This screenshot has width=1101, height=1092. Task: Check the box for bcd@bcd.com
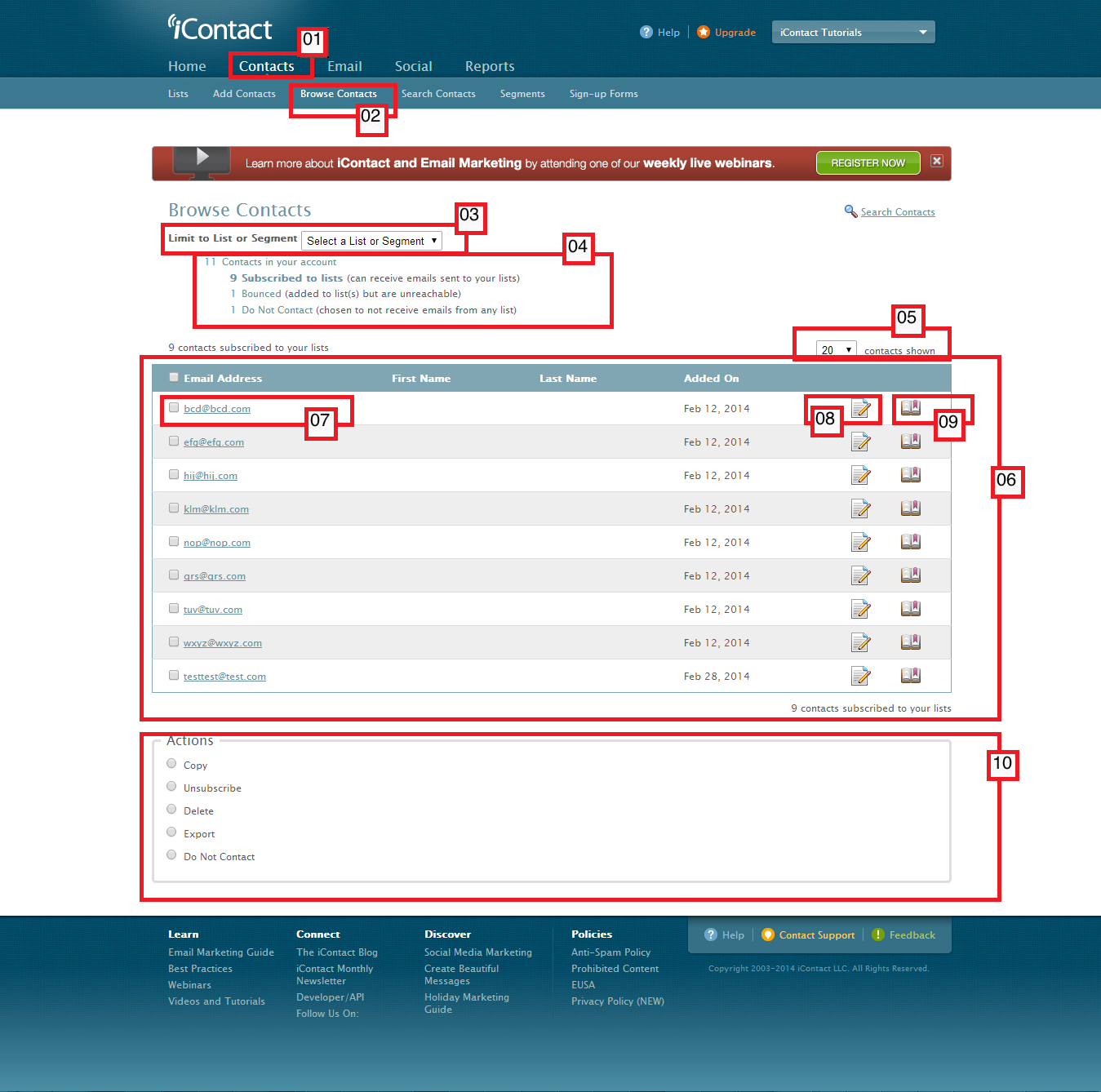coord(174,407)
